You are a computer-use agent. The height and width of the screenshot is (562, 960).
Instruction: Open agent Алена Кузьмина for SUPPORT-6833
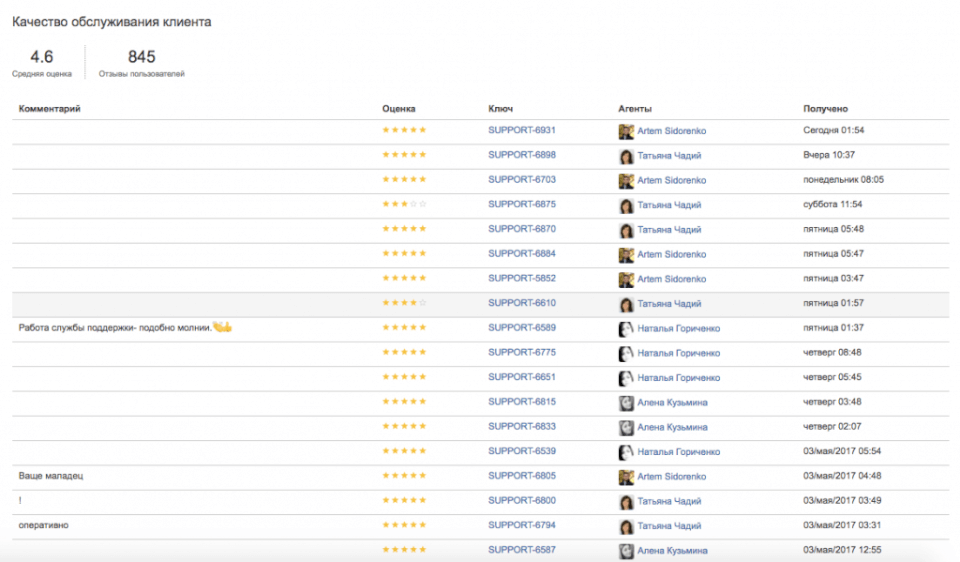672,427
